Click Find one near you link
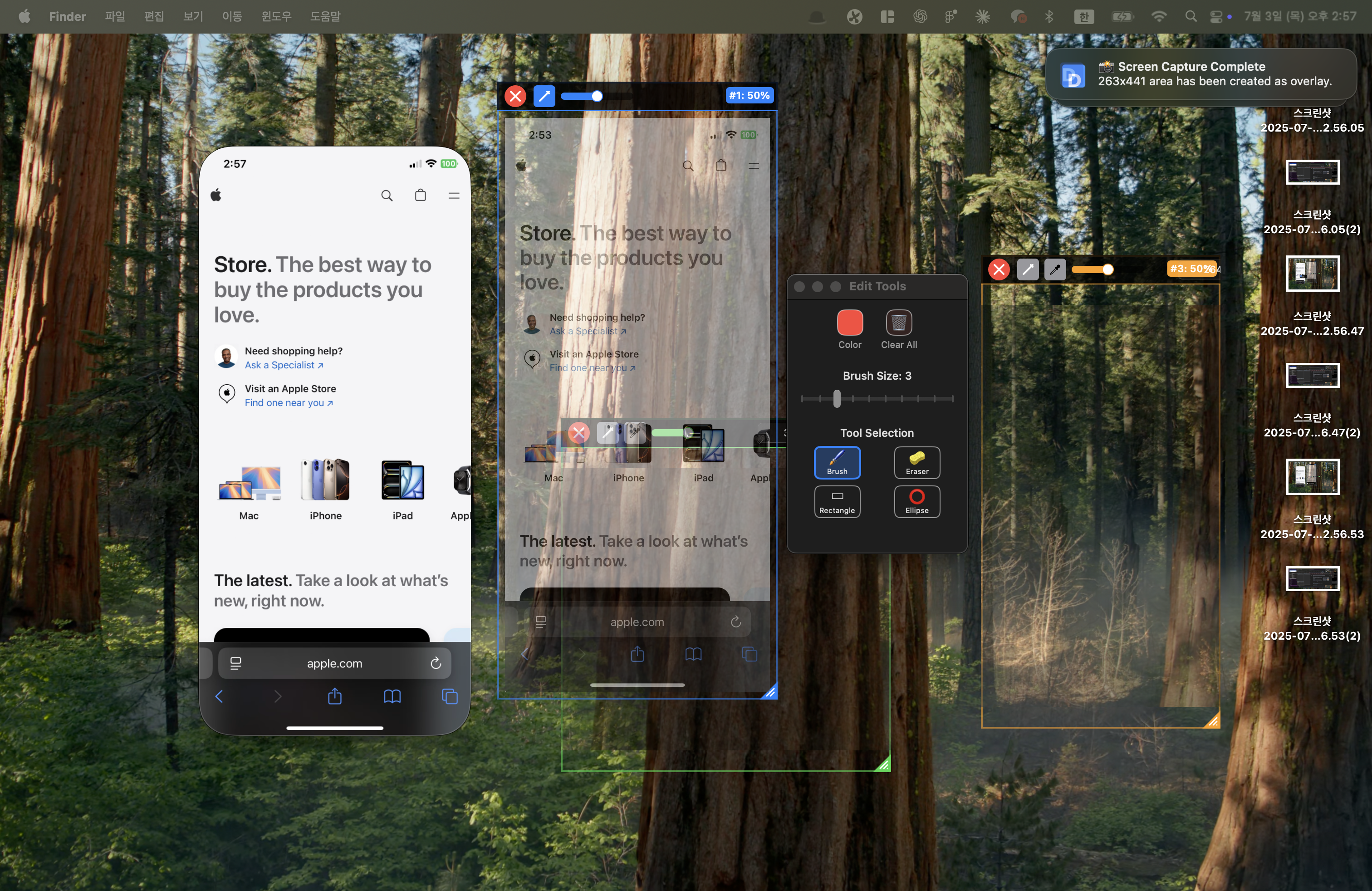This screenshot has width=1372, height=891. coord(288,403)
